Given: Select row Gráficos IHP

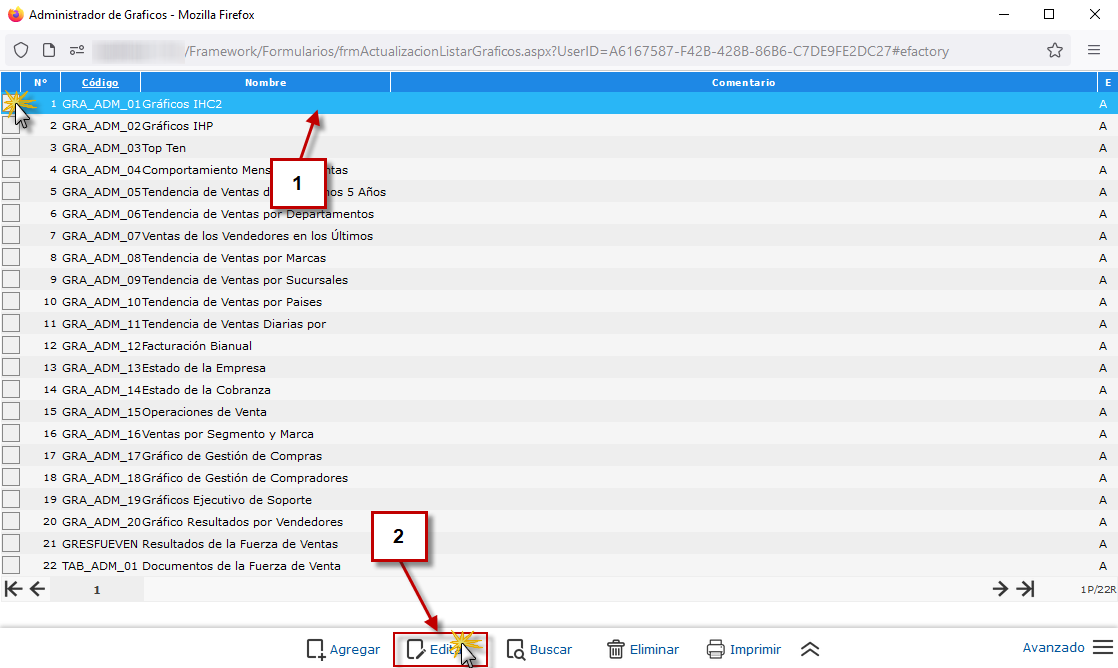Looking at the screenshot, I should (559, 125).
